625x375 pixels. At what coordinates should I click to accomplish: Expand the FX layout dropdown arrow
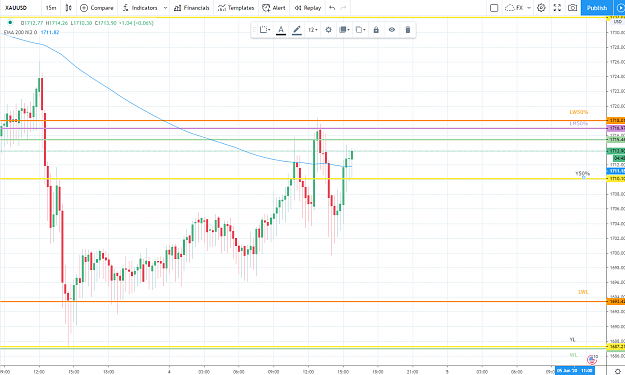[529, 8]
